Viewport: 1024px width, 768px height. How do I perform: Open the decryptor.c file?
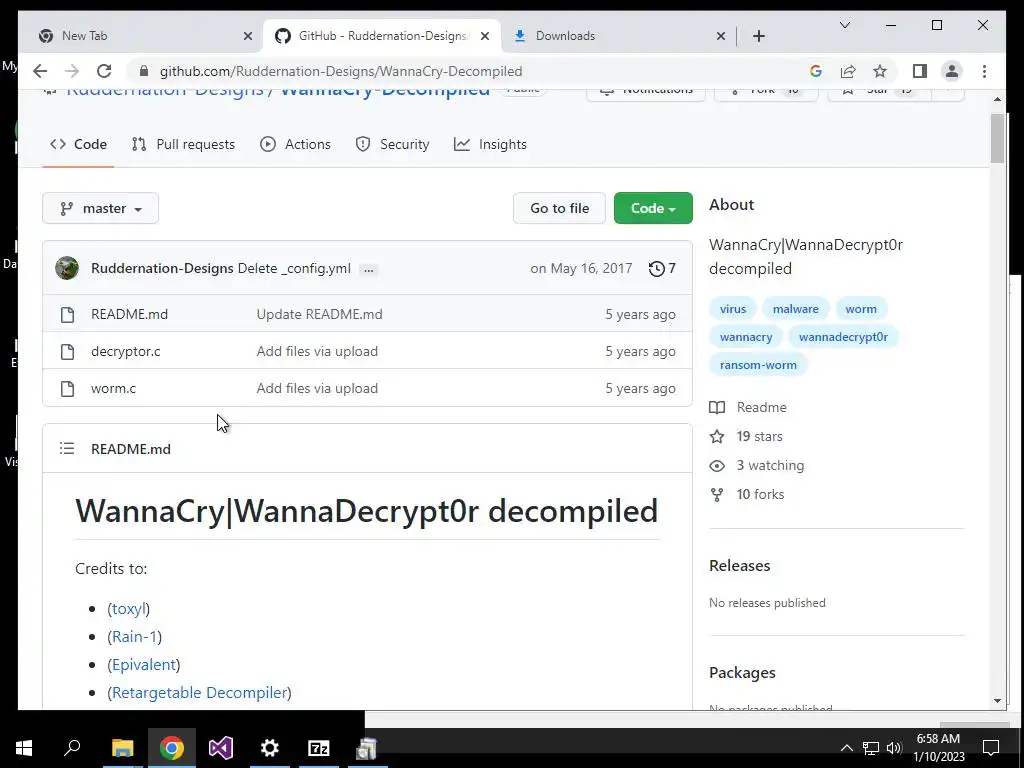[125, 351]
